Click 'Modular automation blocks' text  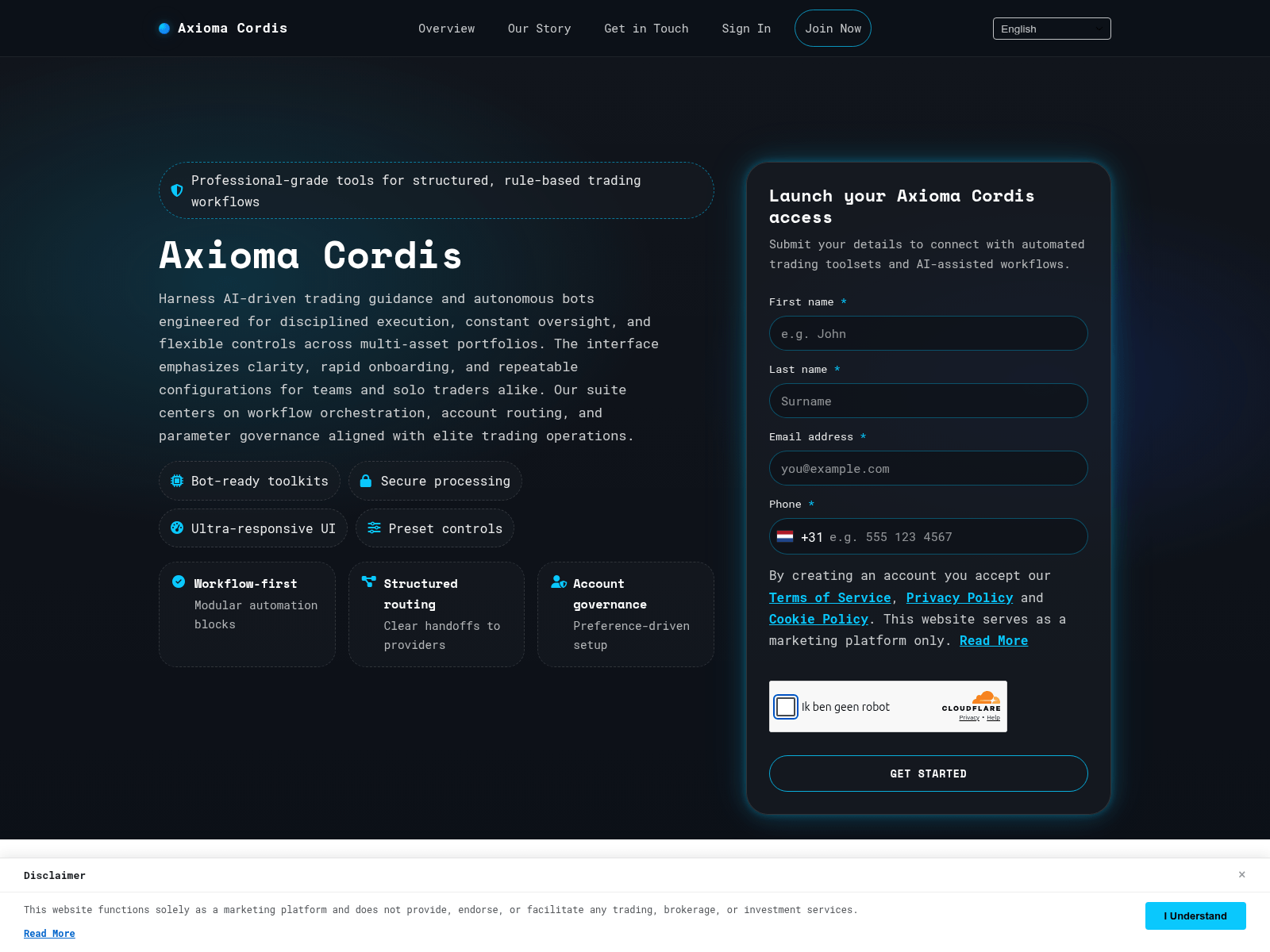[x=256, y=615]
